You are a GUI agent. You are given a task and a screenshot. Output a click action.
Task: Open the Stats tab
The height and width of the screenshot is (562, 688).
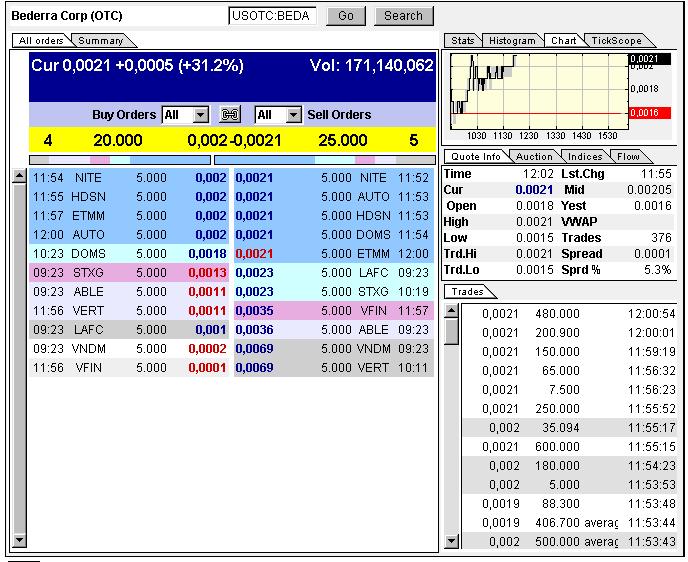tap(462, 41)
